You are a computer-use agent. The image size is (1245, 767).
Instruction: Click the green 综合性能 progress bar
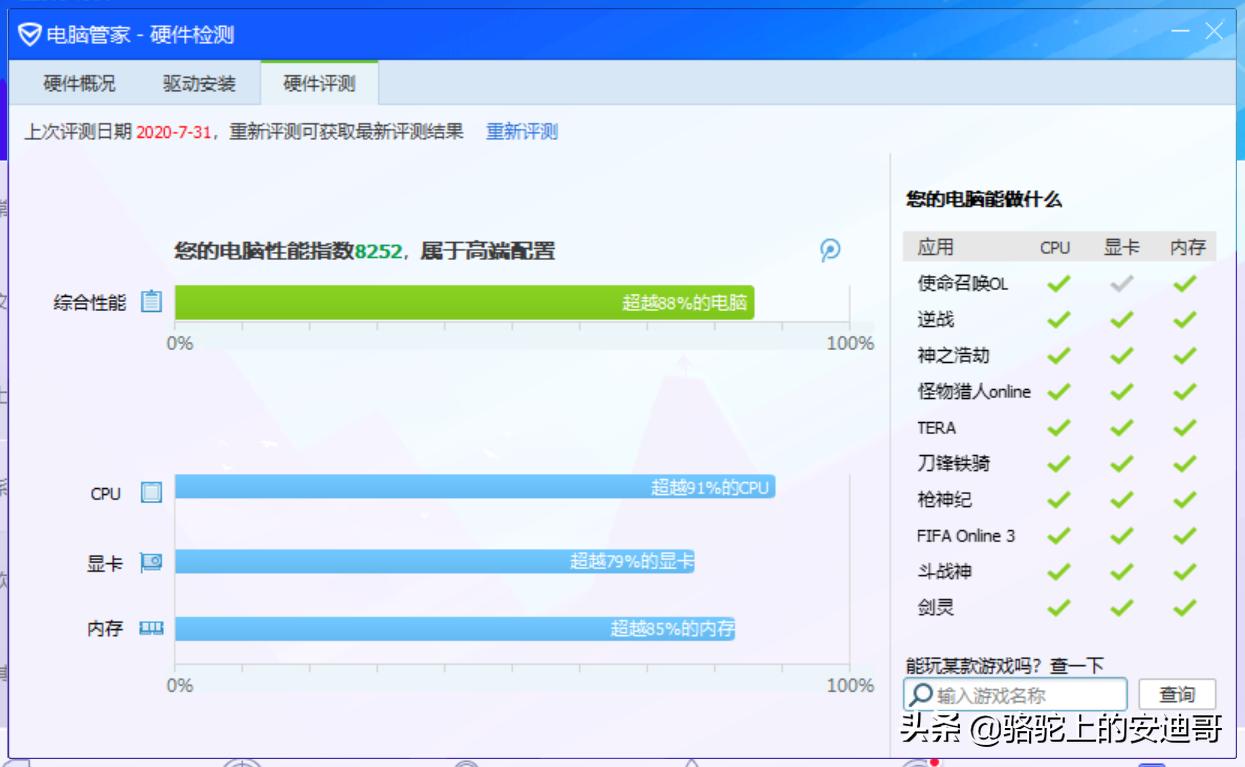coord(465,300)
